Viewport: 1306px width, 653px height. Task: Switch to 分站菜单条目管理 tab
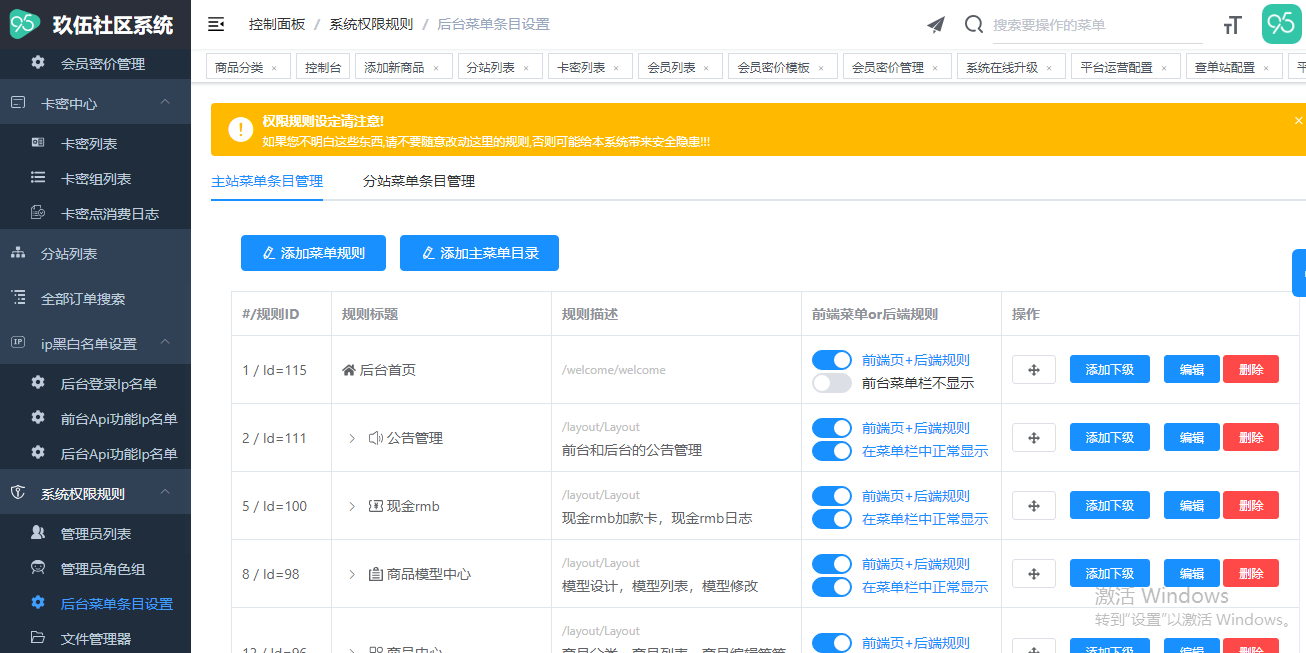(418, 181)
